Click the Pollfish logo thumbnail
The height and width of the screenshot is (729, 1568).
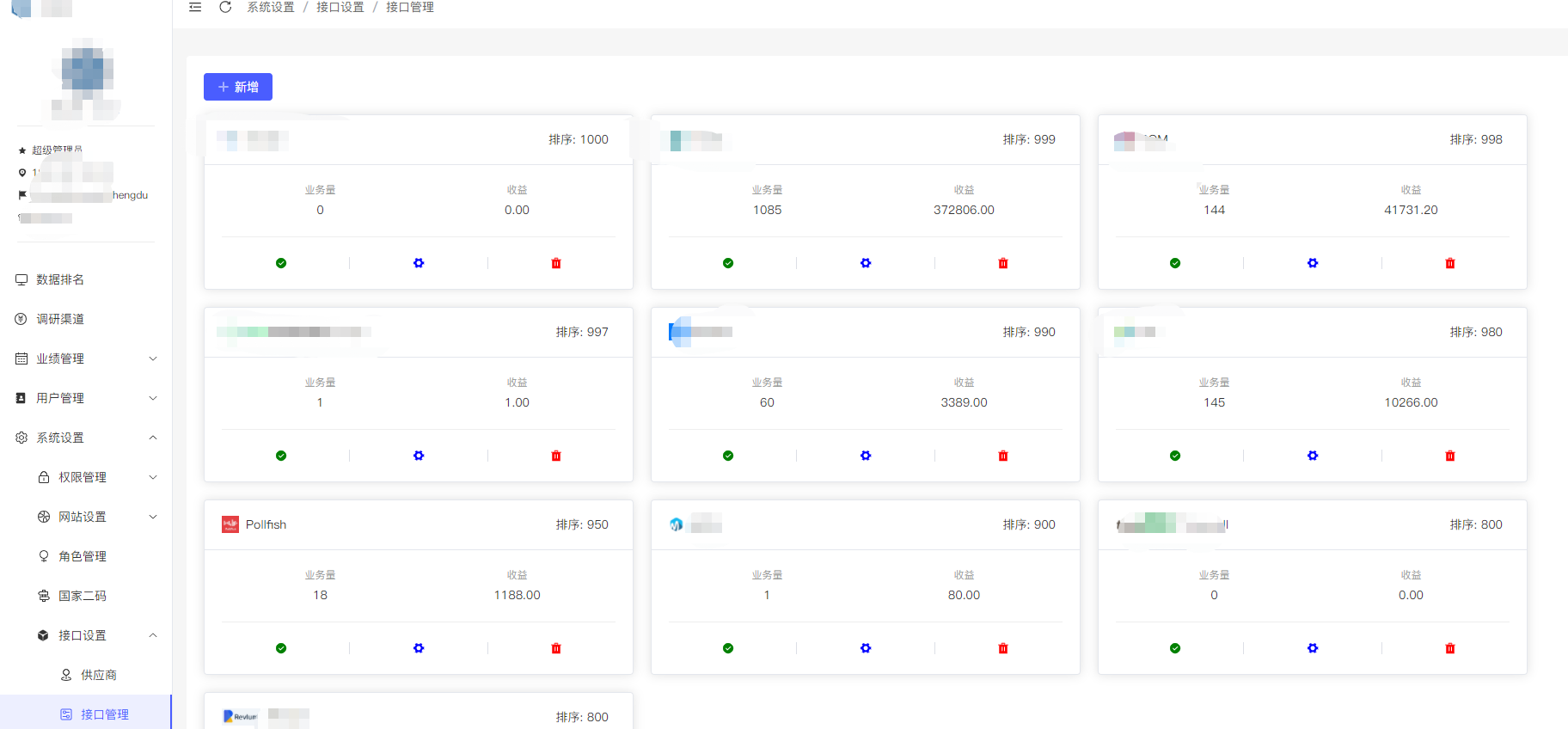(230, 524)
